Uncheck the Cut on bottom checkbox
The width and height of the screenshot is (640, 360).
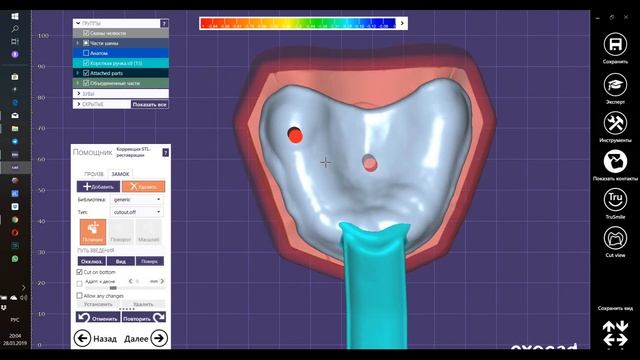(79, 272)
